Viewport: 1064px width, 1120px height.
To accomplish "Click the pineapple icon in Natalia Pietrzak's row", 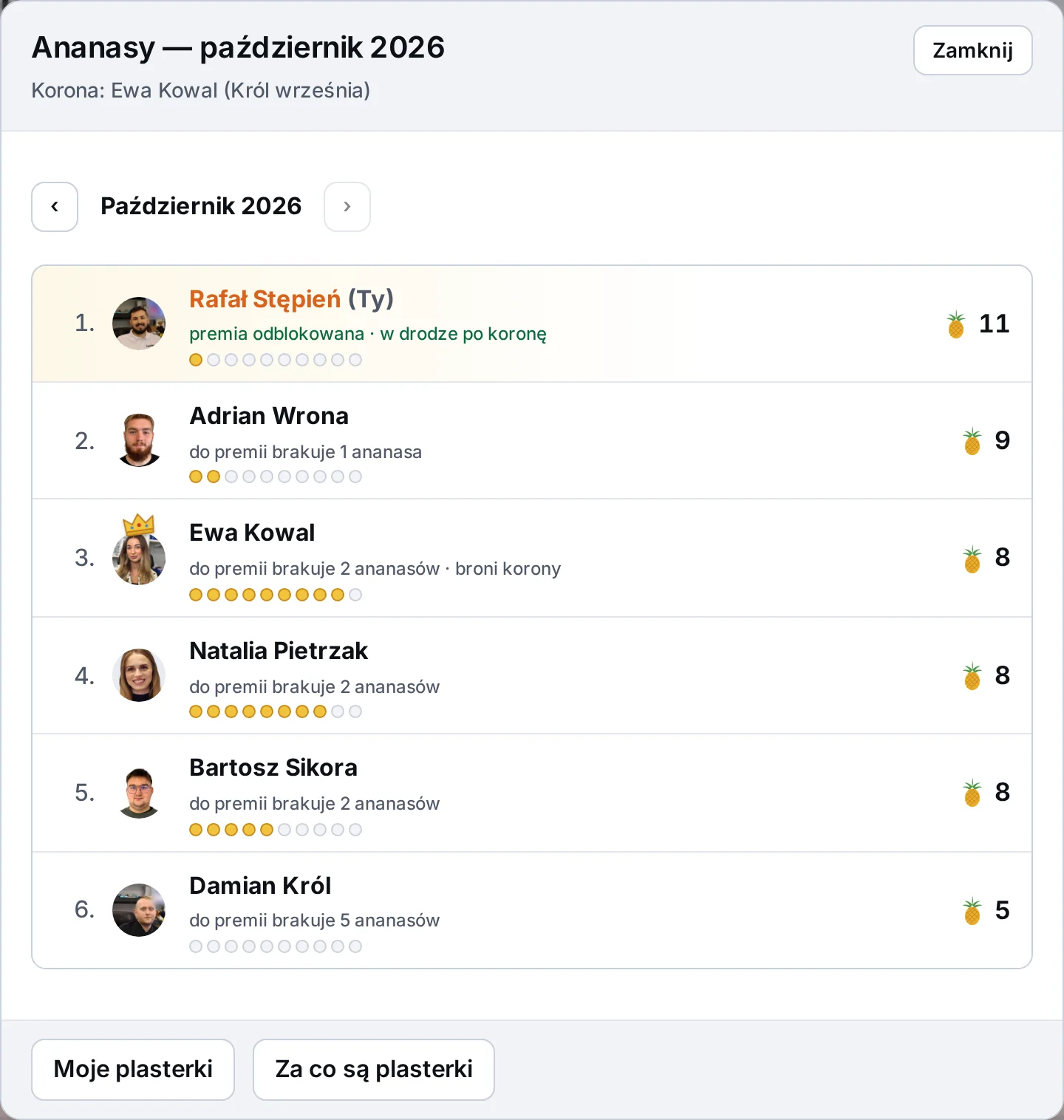I will click(972, 676).
